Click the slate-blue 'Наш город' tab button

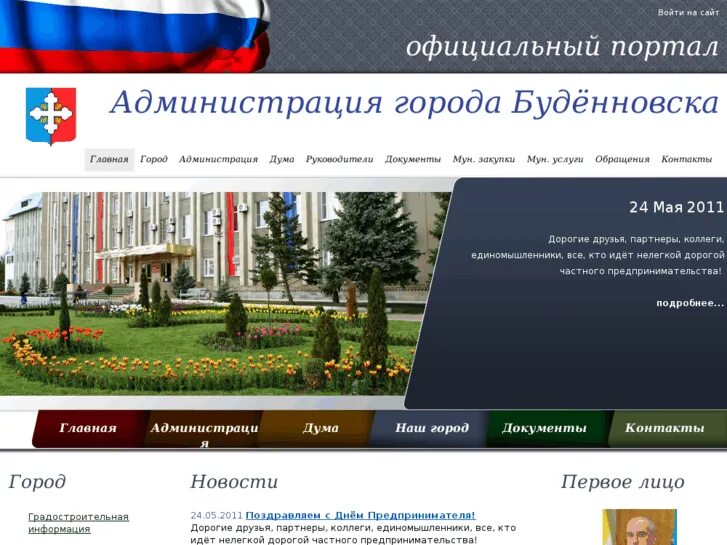pyautogui.click(x=432, y=429)
